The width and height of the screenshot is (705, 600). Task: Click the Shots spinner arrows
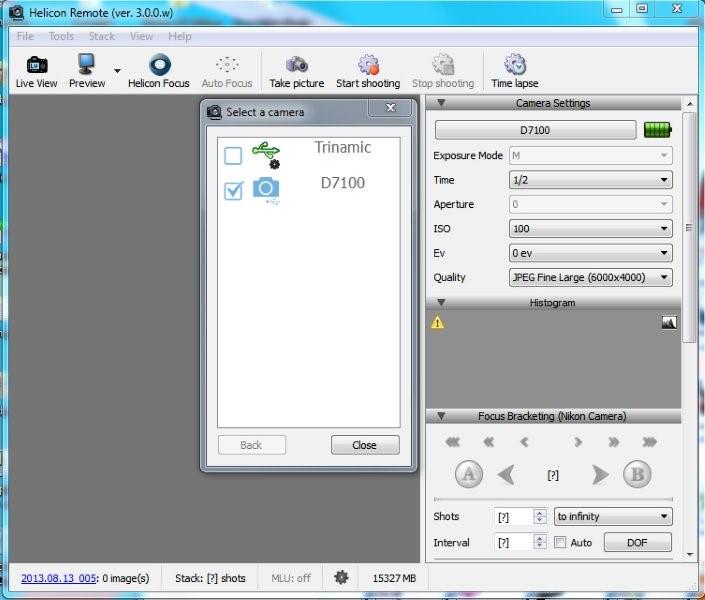coord(540,516)
